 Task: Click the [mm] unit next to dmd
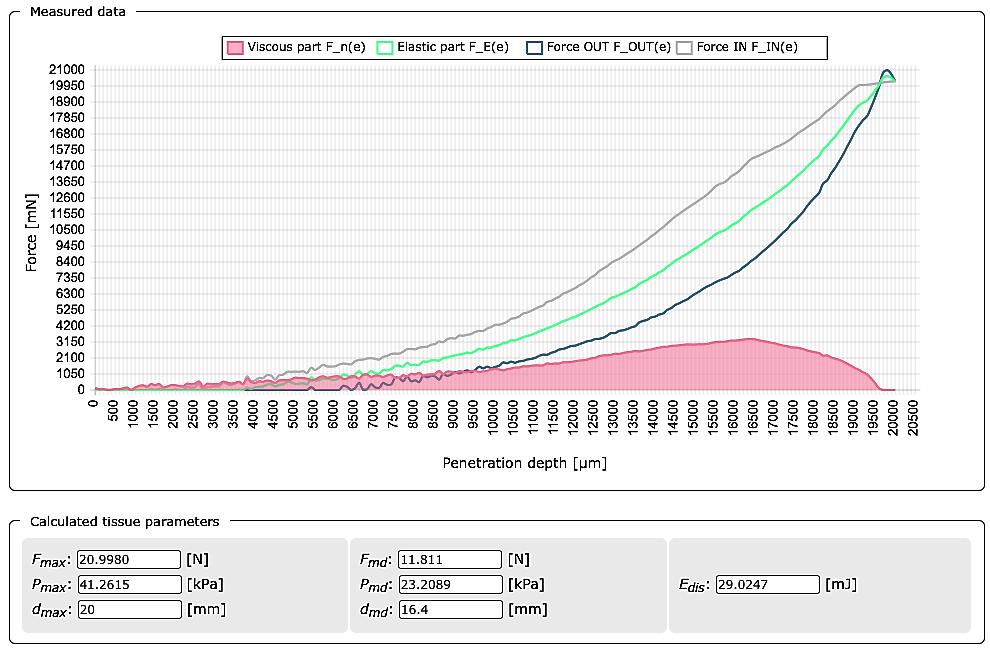coord(528,609)
